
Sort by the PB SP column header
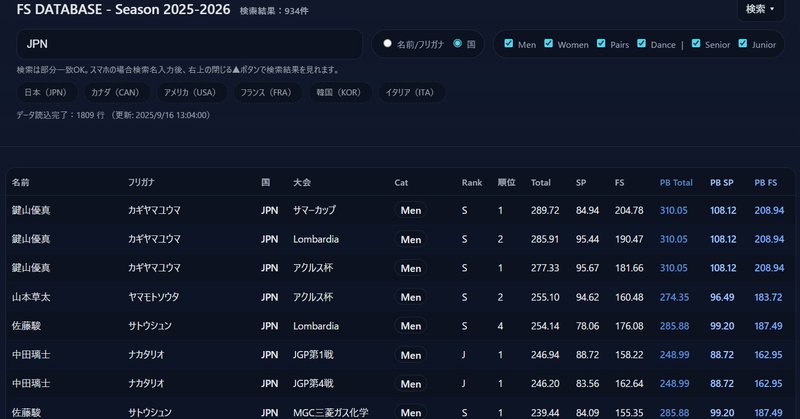721,182
